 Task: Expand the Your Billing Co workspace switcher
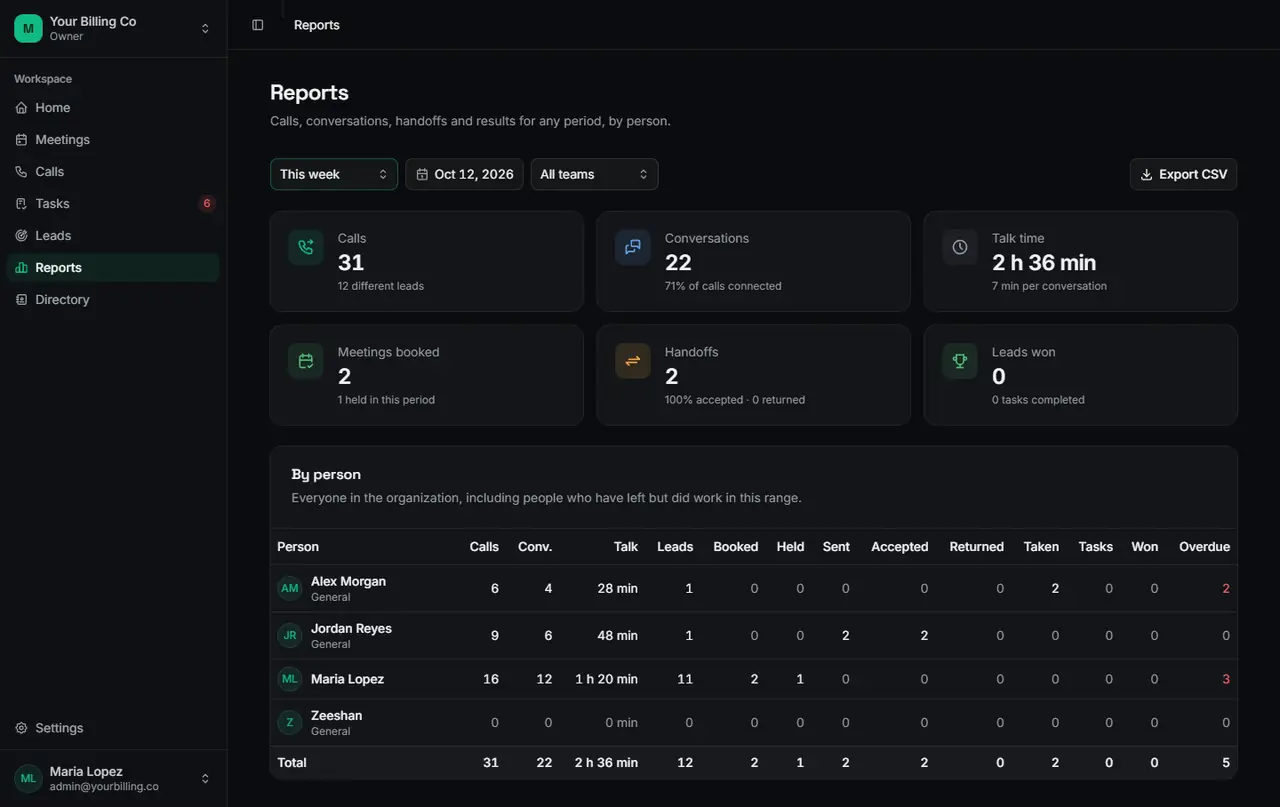click(113, 28)
